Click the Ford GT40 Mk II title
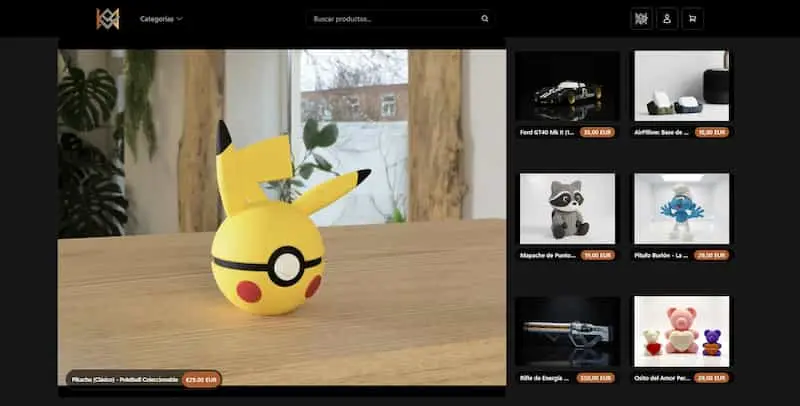The height and width of the screenshot is (406, 800). (x=546, y=133)
